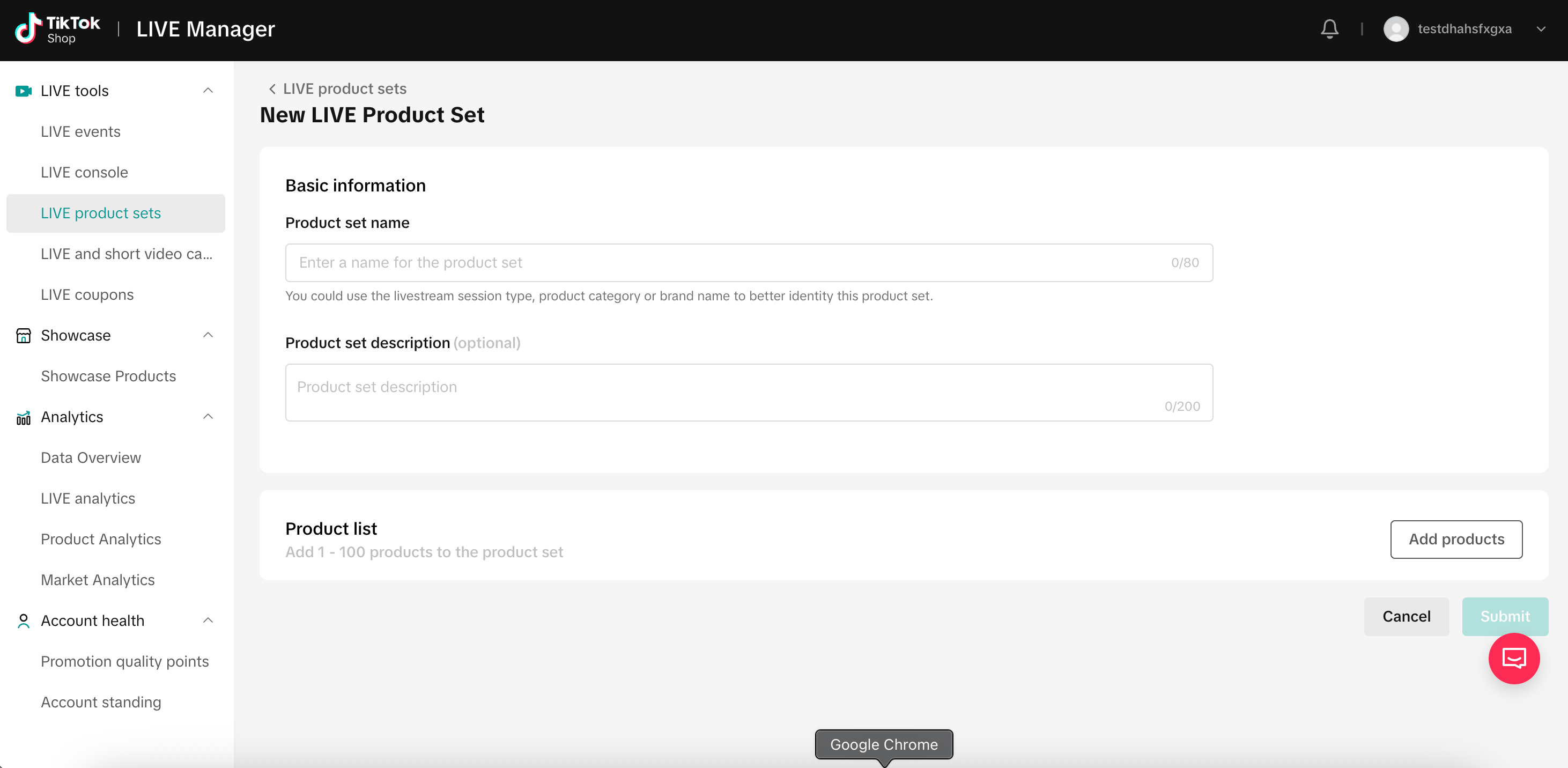Click the Add products button
Viewport: 1568px width, 768px height.
(1456, 539)
